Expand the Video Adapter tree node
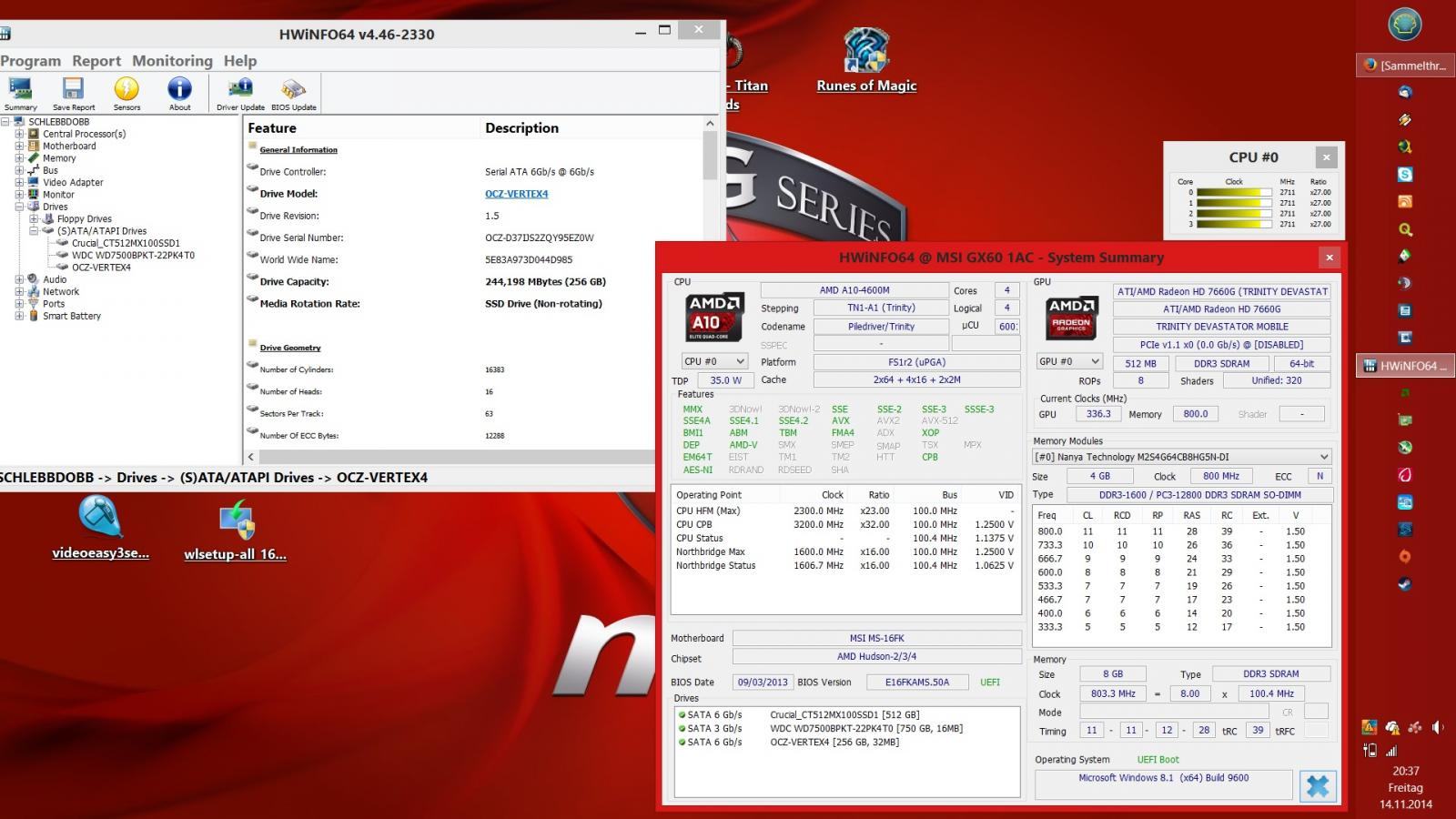Image resolution: width=1456 pixels, height=819 pixels. pos(19,182)
